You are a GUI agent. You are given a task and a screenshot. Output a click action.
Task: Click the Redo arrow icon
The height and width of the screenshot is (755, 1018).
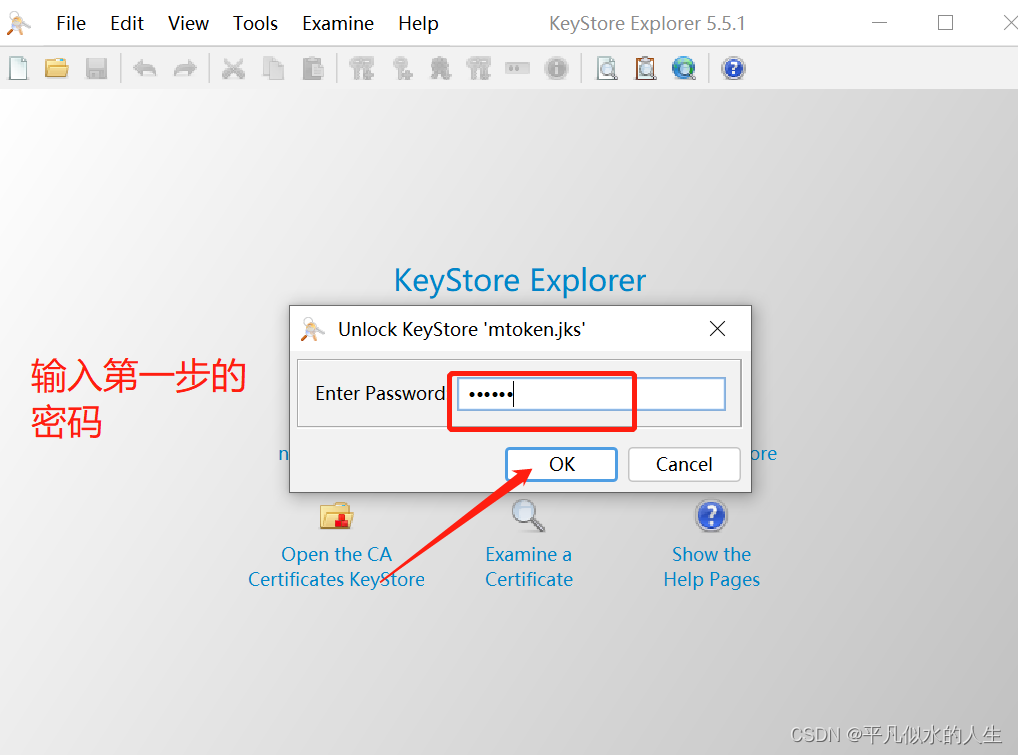[x=184, y=68]
